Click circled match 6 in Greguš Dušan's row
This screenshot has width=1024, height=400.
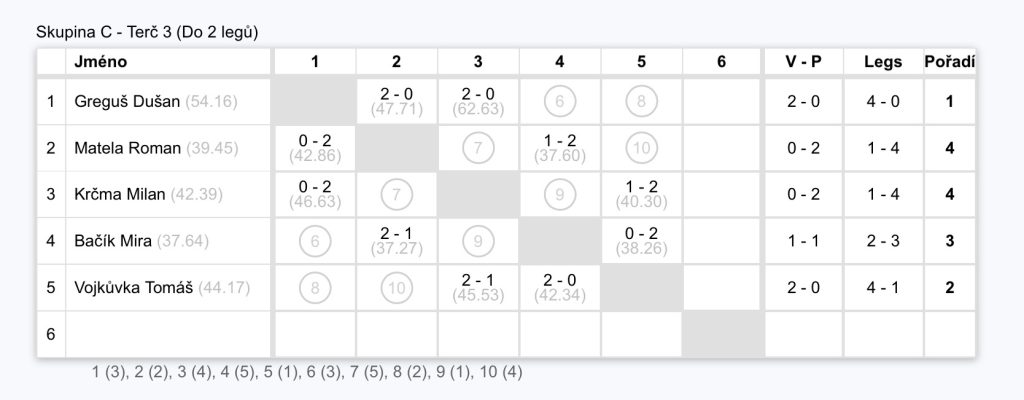pos(560,101)
